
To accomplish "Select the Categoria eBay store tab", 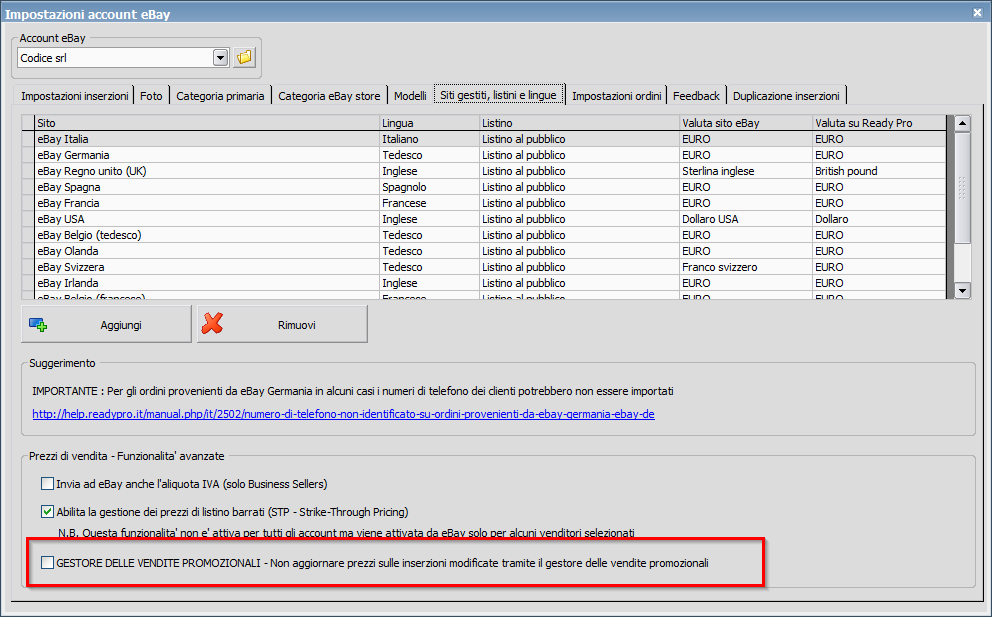I will [x=329, y=96].
